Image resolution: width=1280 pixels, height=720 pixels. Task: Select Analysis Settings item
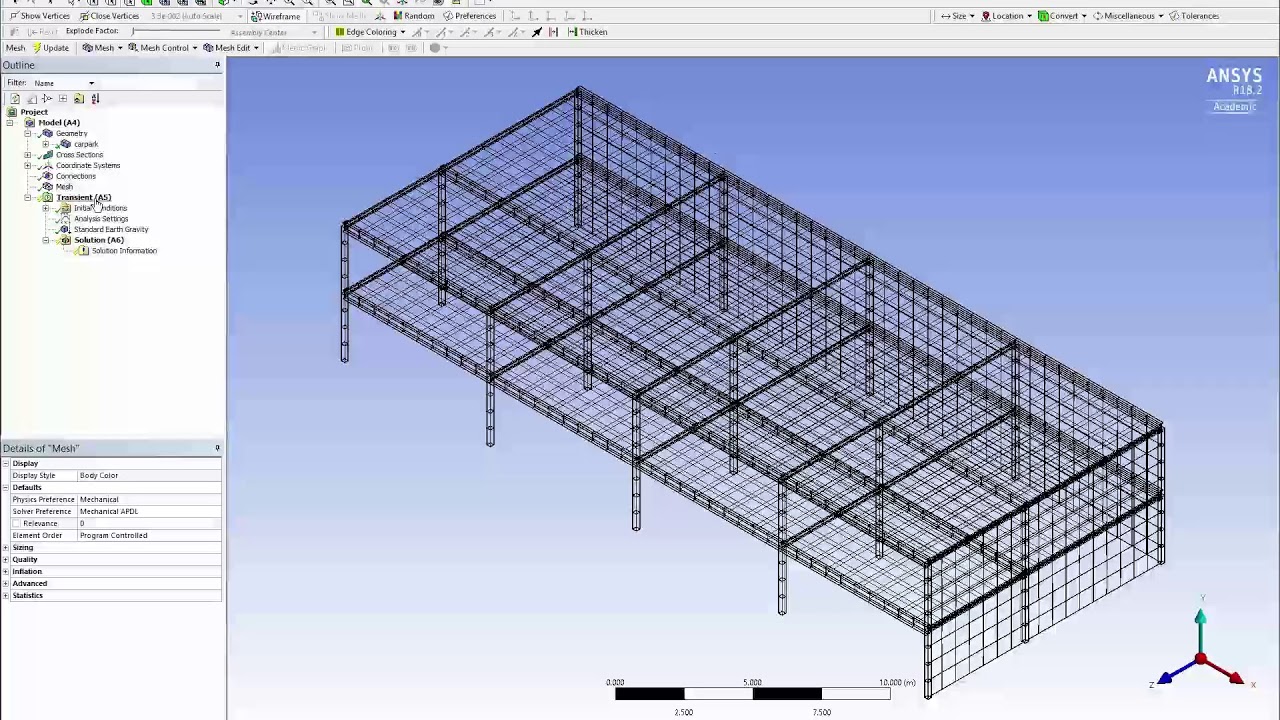coord(101,219)
